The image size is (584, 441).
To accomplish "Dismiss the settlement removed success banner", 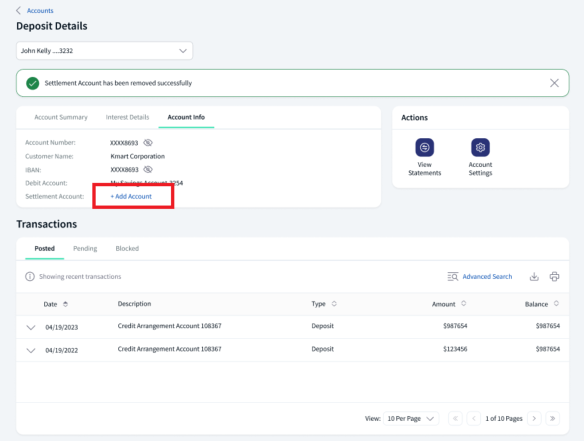I will click(x=554, y=83).
